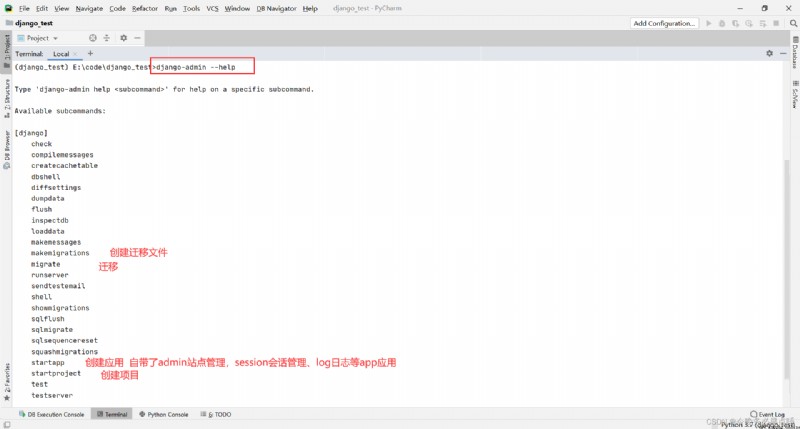Click the 'Available subcommands:' line
Viewport: 800px width, 429px height.
tap(60, 111)
